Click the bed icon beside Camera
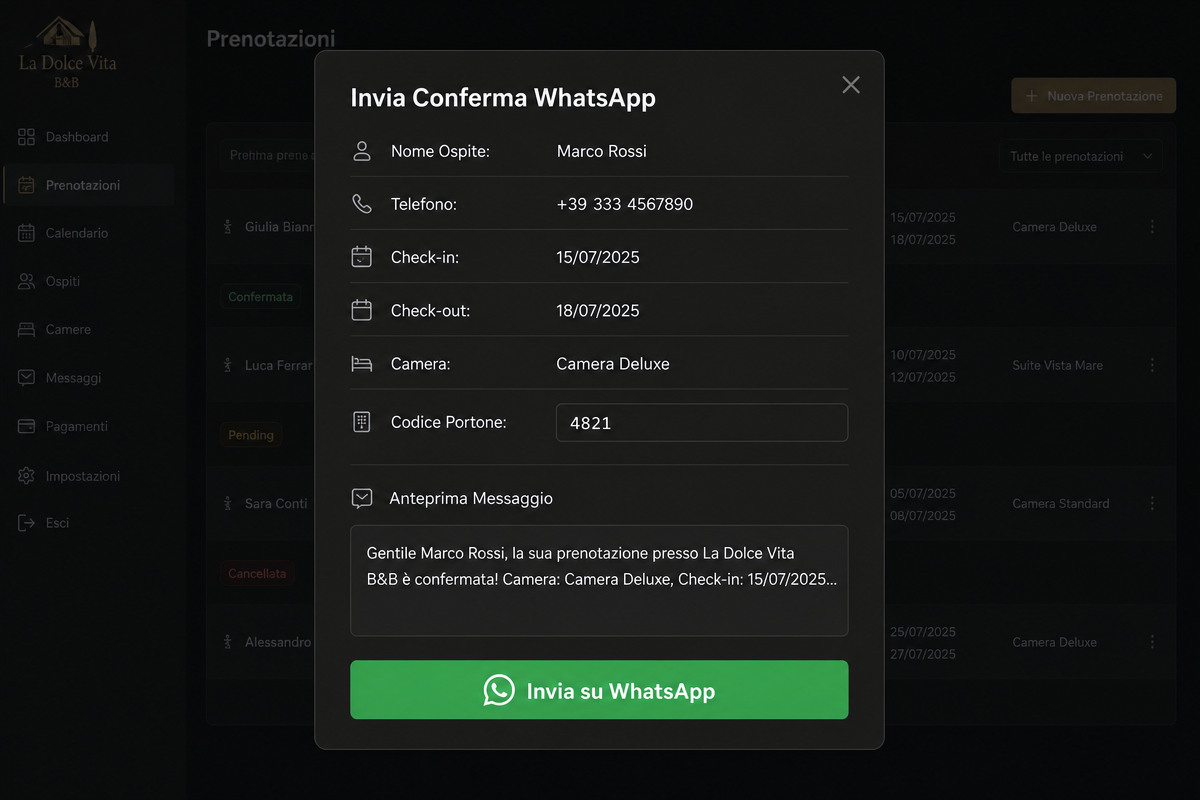The width and height of the screenshot is (1200, 800). (x=362, y=364)
